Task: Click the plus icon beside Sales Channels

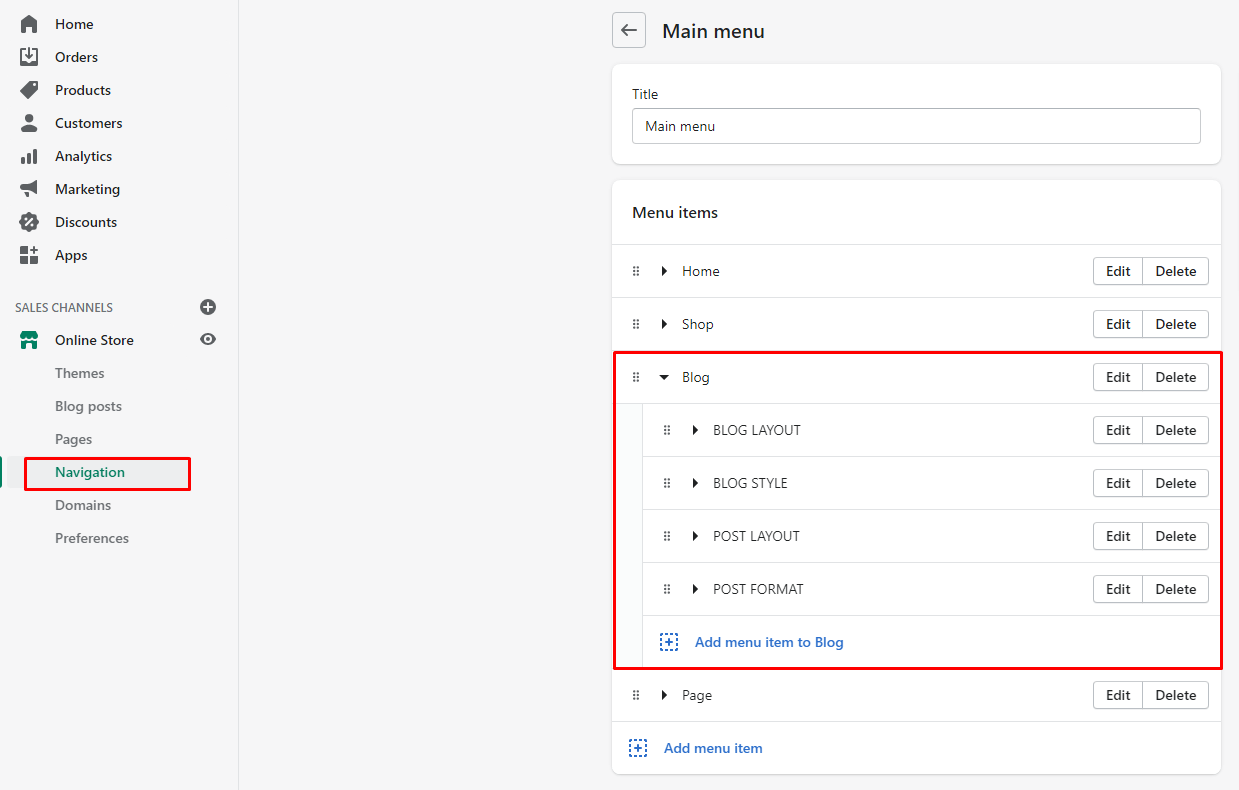Action: (x=208, y=307)
